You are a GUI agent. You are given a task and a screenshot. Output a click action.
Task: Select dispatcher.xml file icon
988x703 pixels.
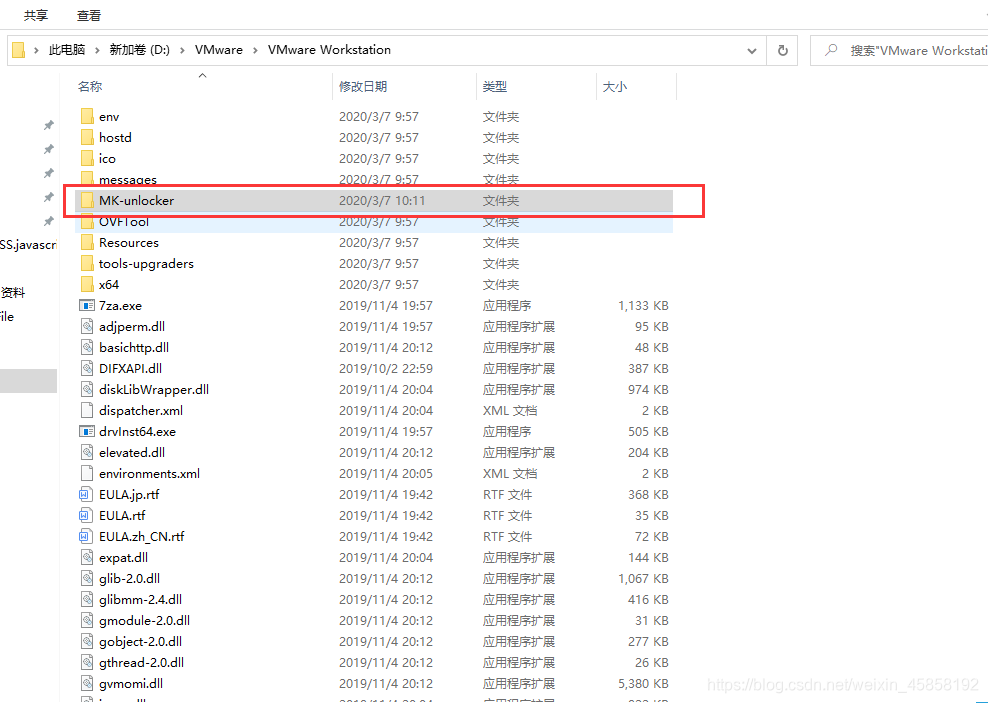click(x=87, y=410)
